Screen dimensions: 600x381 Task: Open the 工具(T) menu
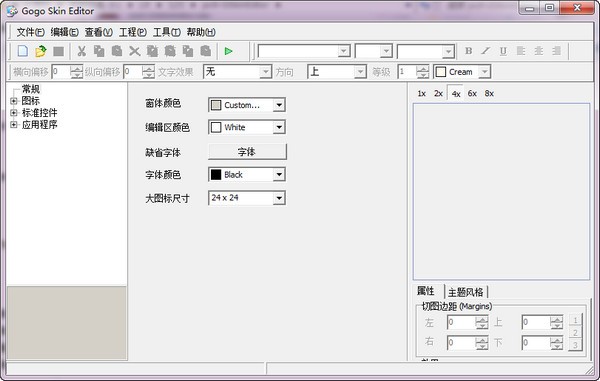coord(166,32)
